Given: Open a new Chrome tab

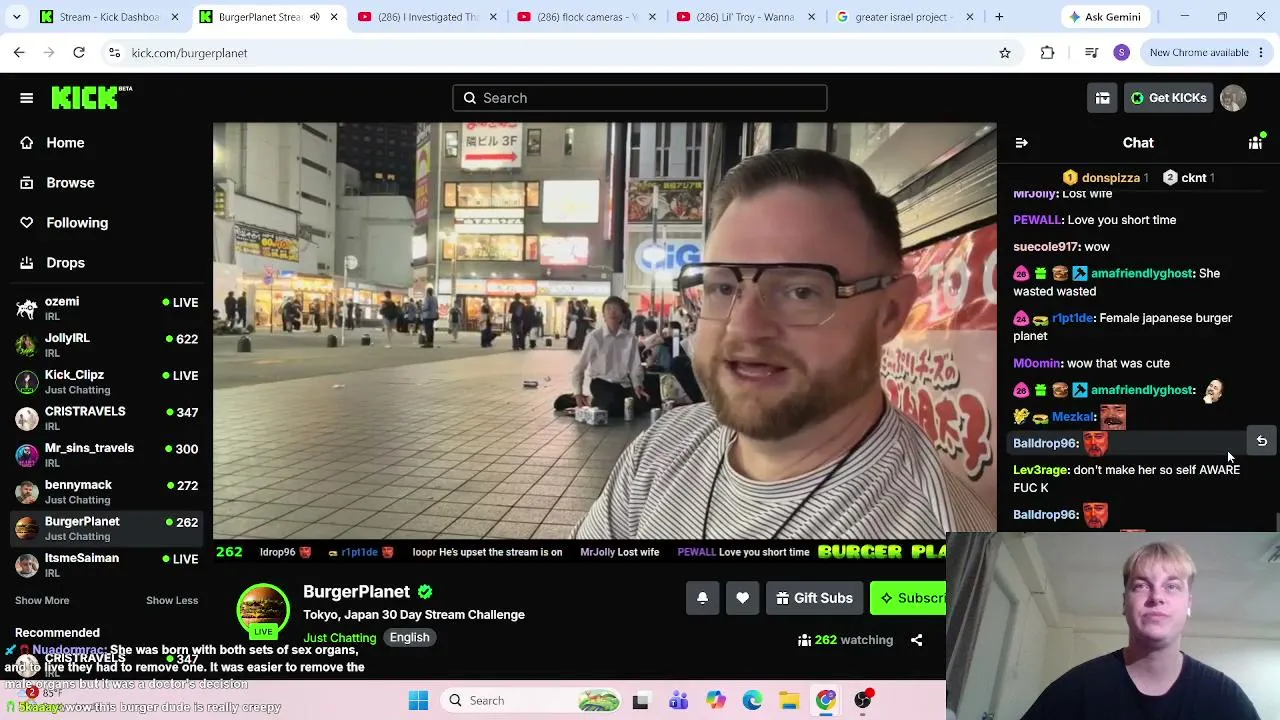Looking at the screenshot, I should point(999,17).
